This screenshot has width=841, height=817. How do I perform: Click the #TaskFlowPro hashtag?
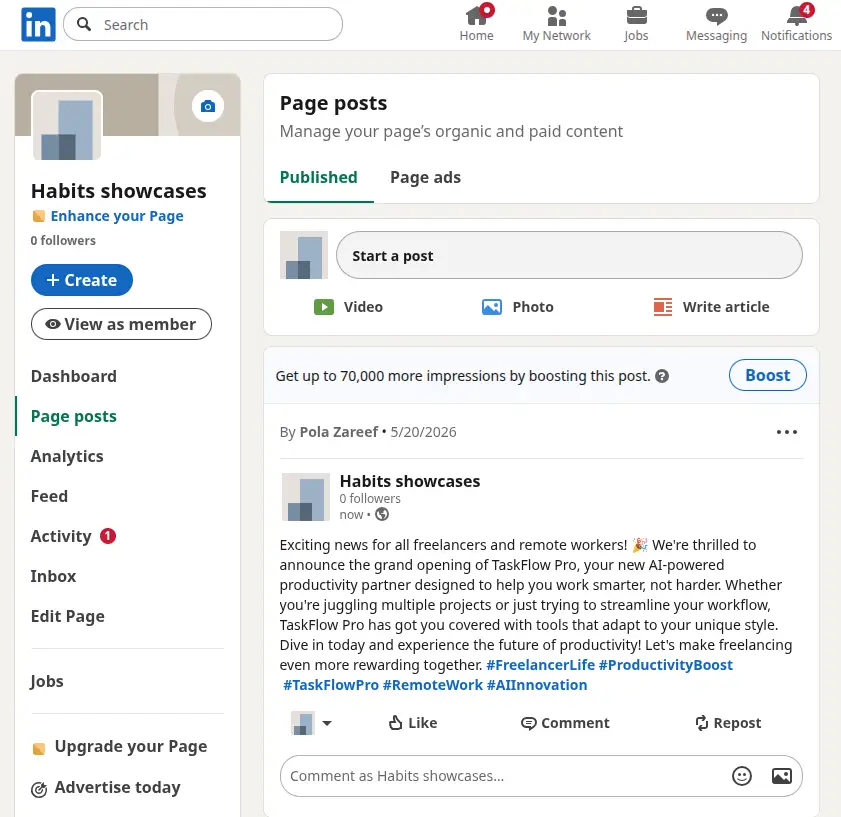(331, 685)
